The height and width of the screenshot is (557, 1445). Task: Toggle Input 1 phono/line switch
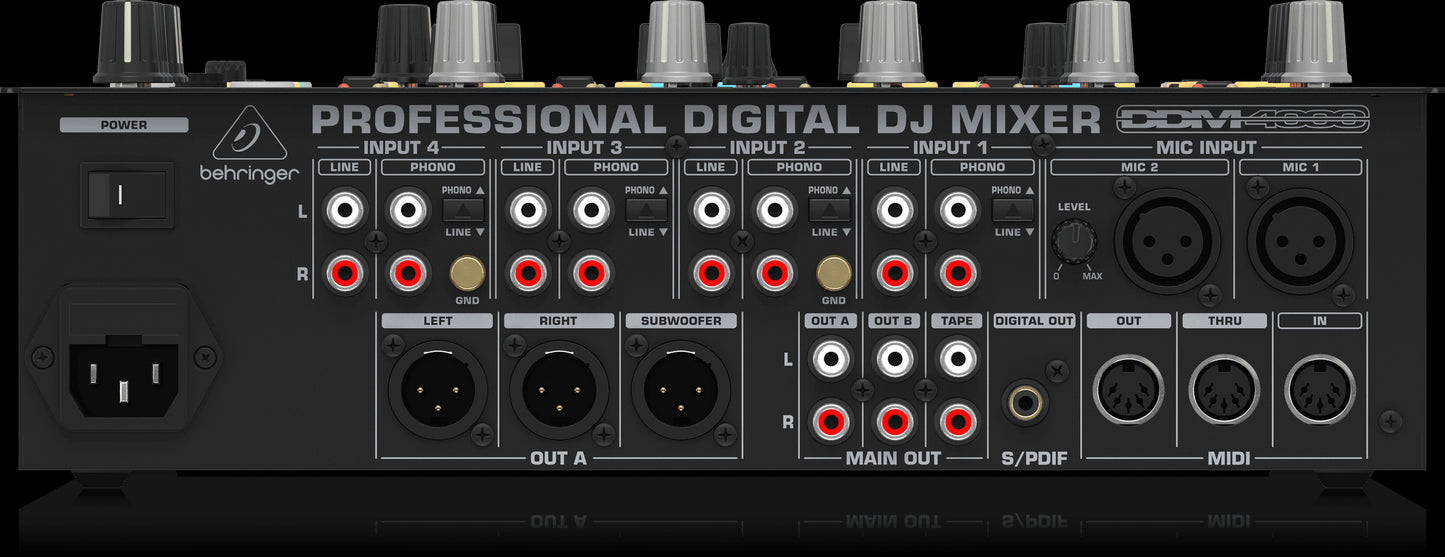click(x=1012, y=210)
